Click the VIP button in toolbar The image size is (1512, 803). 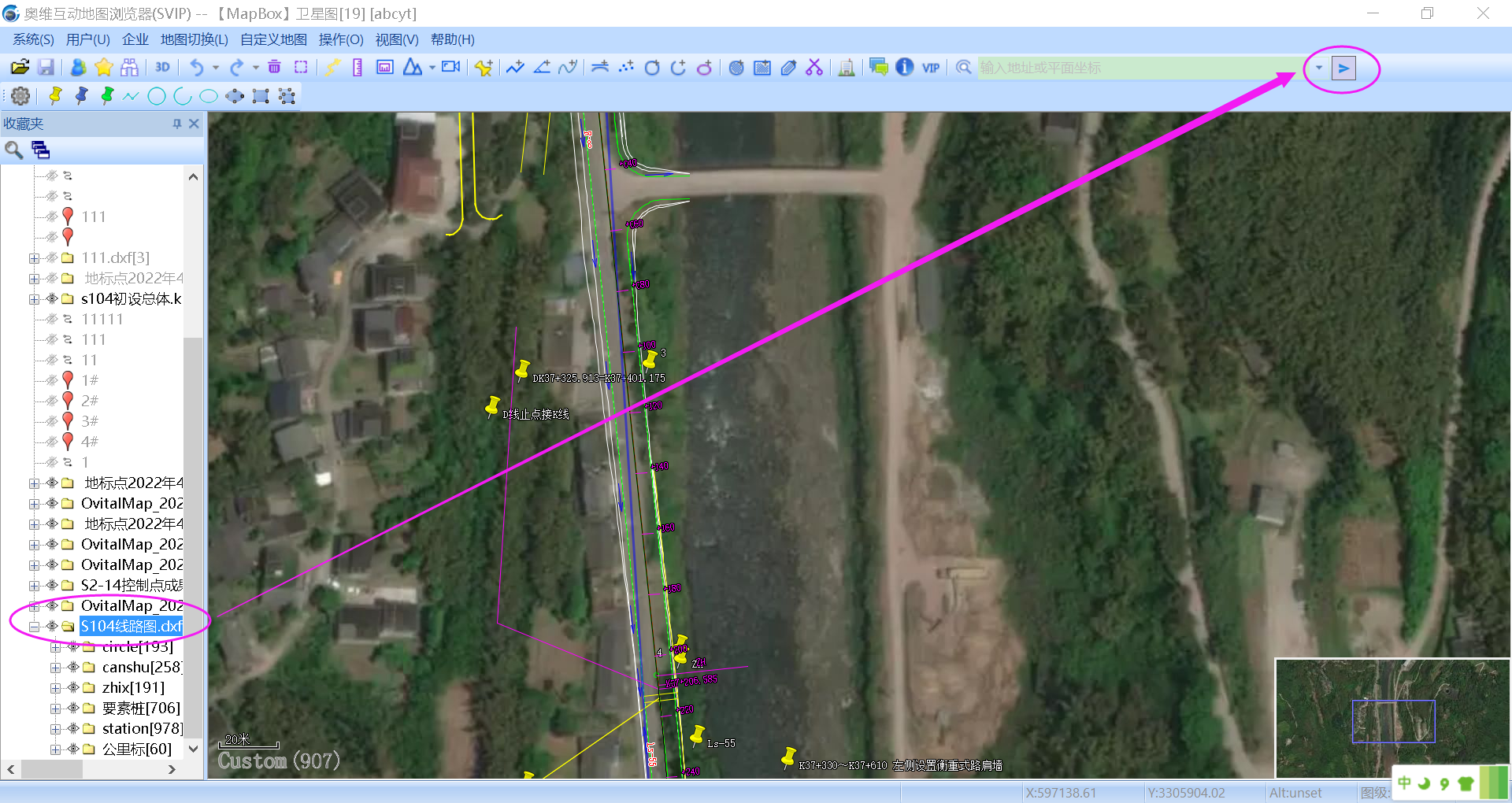click(931, 68)
